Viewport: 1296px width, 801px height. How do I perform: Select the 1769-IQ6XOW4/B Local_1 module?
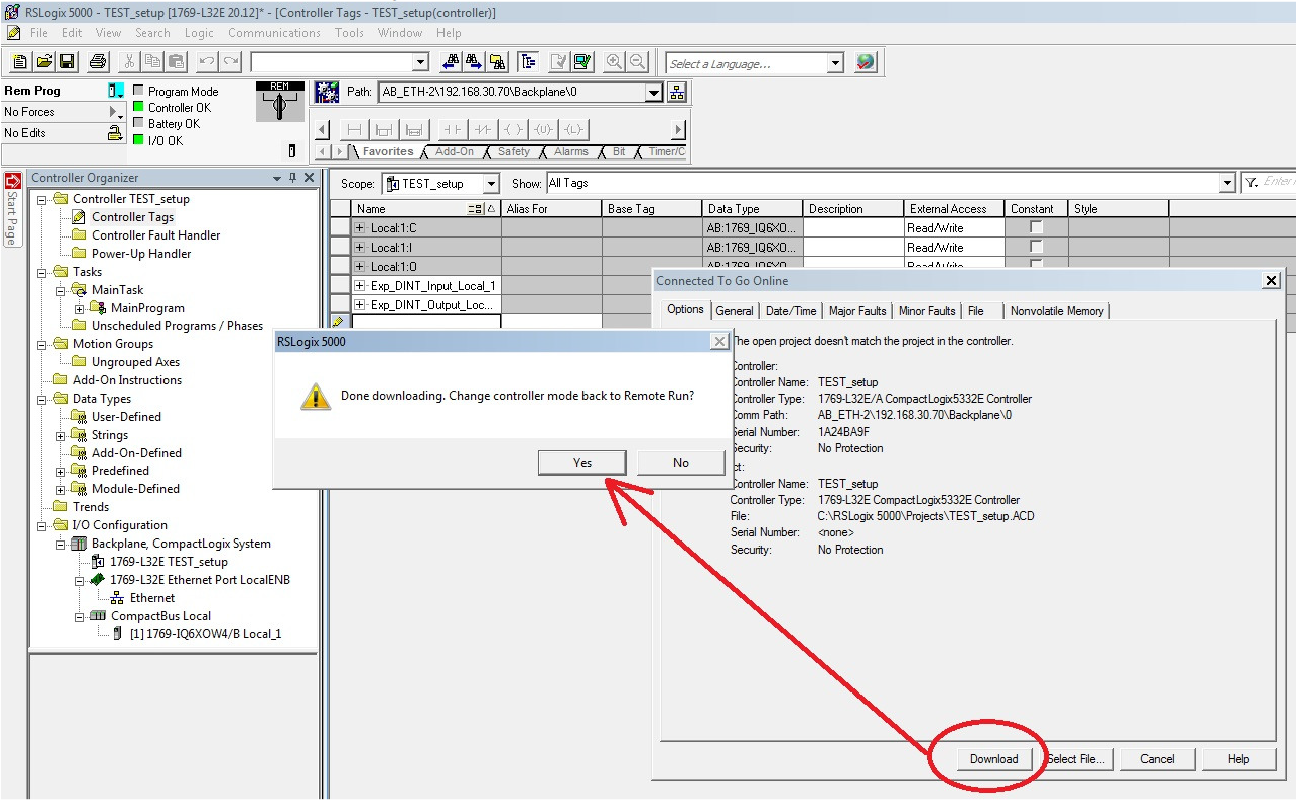[205, 634]
